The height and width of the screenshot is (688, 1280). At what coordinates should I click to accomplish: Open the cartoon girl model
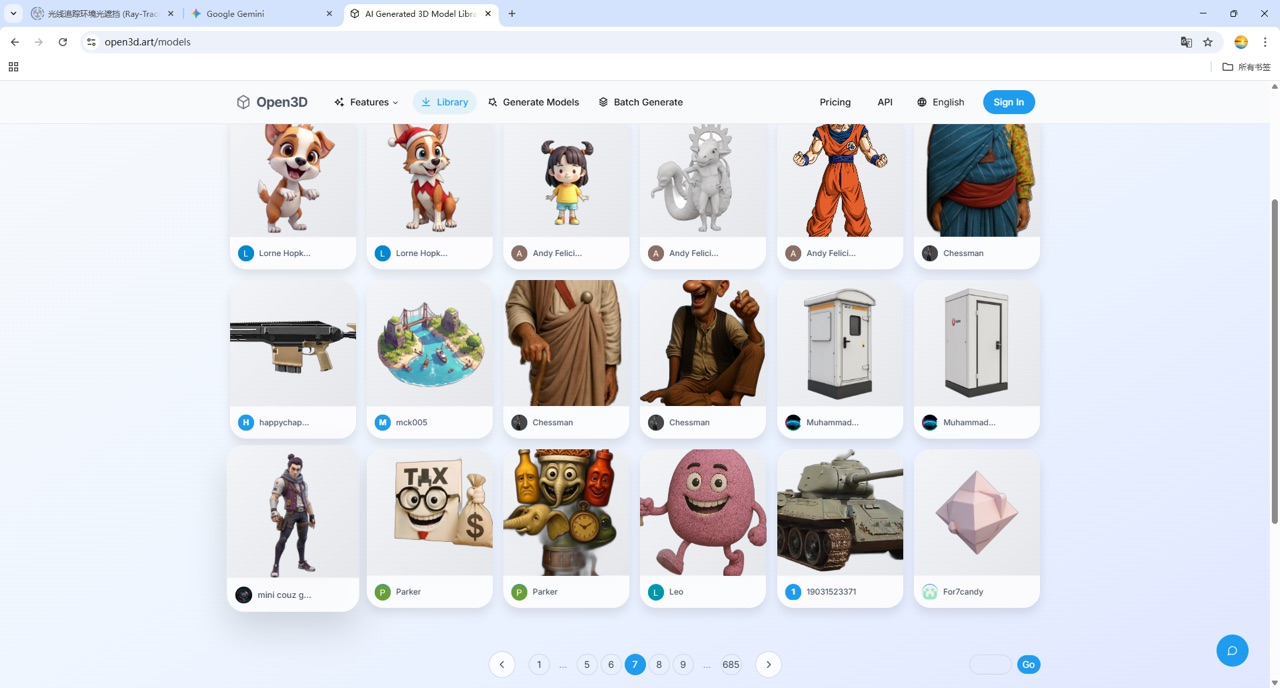click(566, 180)
